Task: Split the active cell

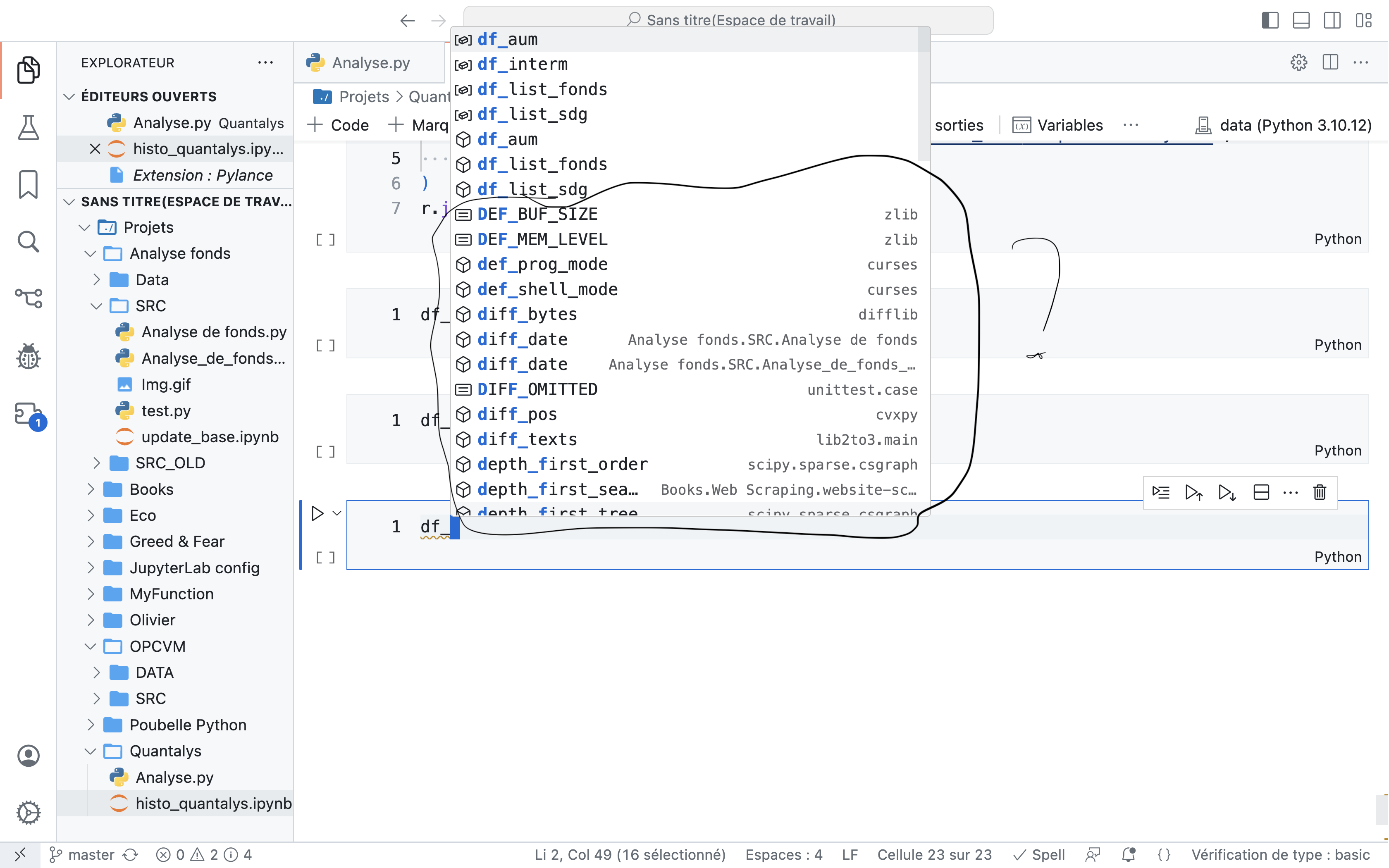Action: tap(1261, 493)
